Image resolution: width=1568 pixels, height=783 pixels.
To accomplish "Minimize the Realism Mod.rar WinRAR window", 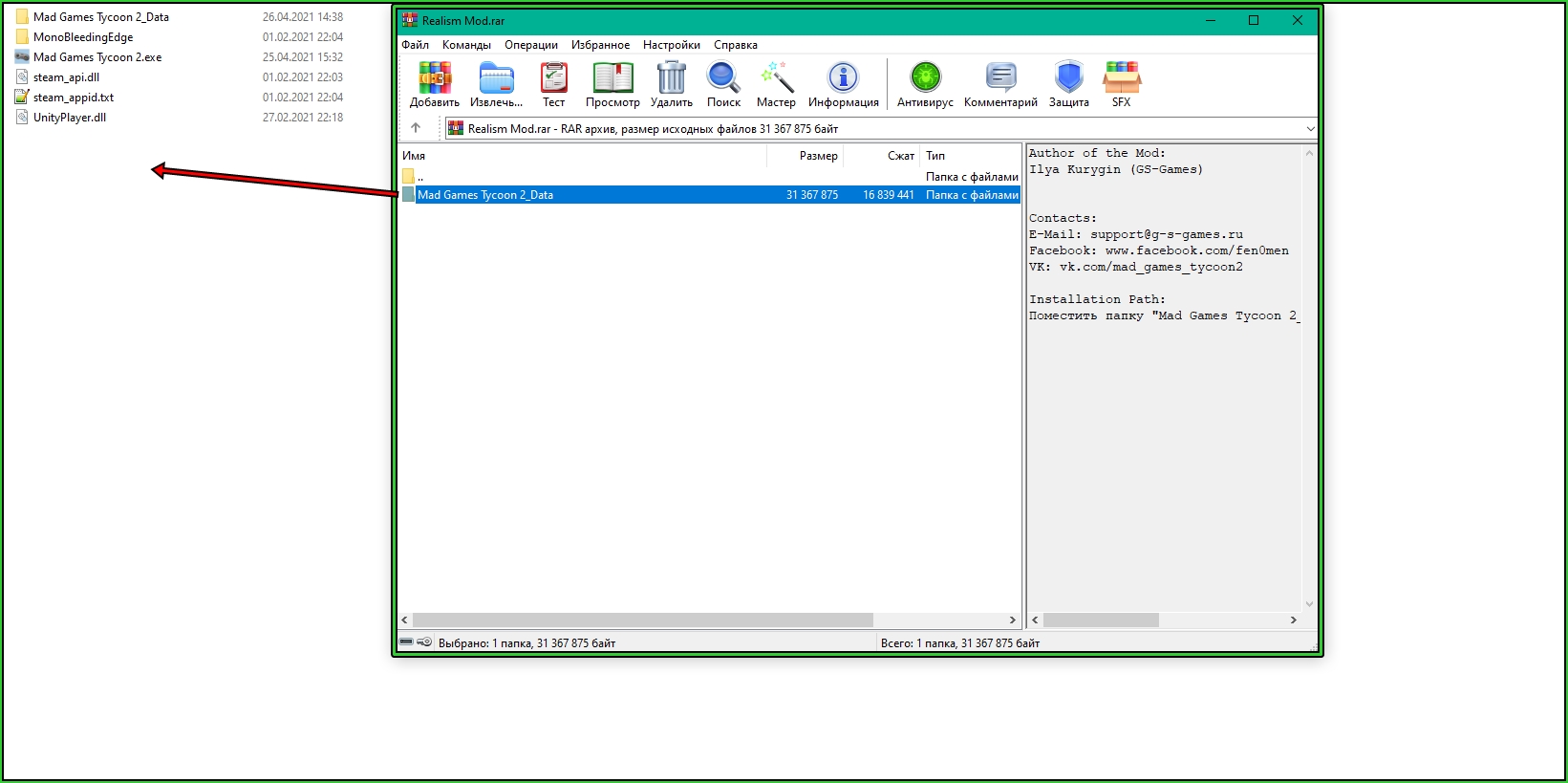I will pos(1211,20).
